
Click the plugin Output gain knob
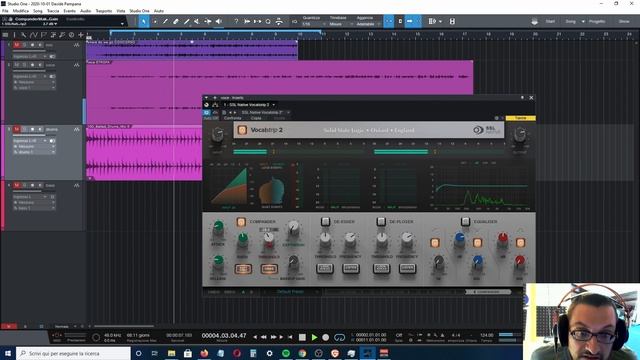coord(520,134)
